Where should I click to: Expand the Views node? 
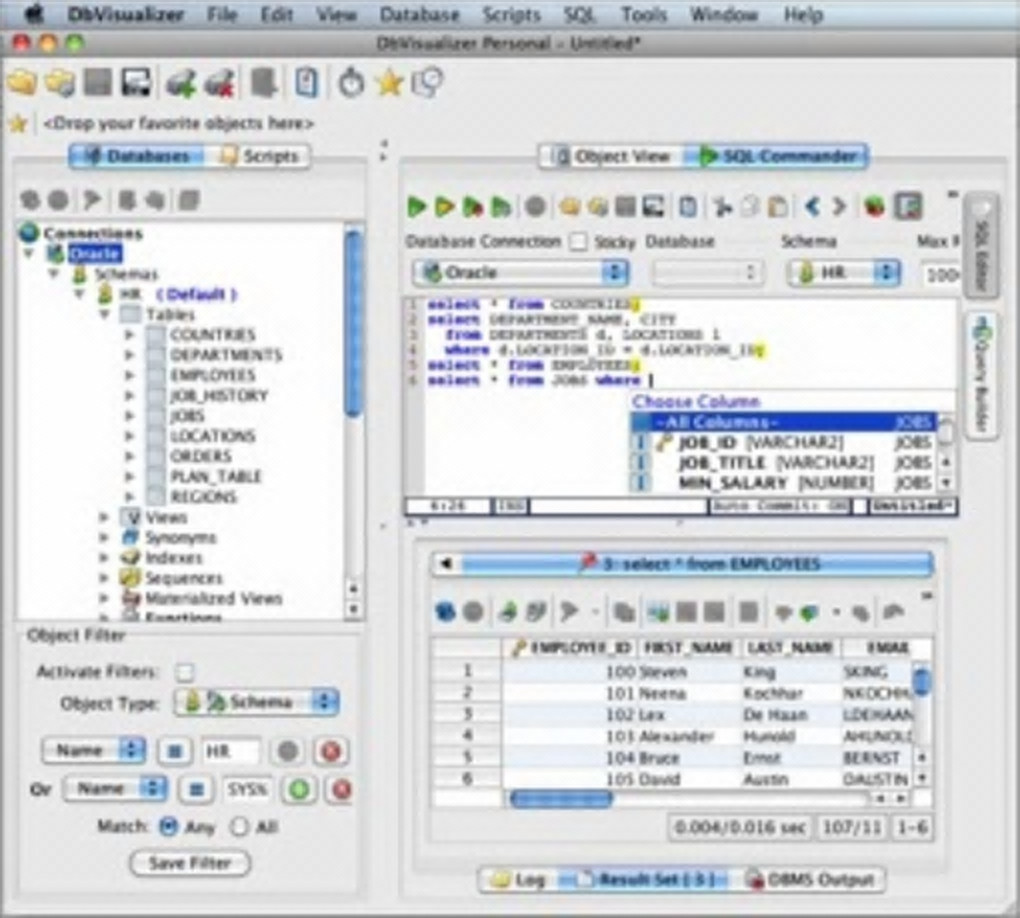(104, 517)
